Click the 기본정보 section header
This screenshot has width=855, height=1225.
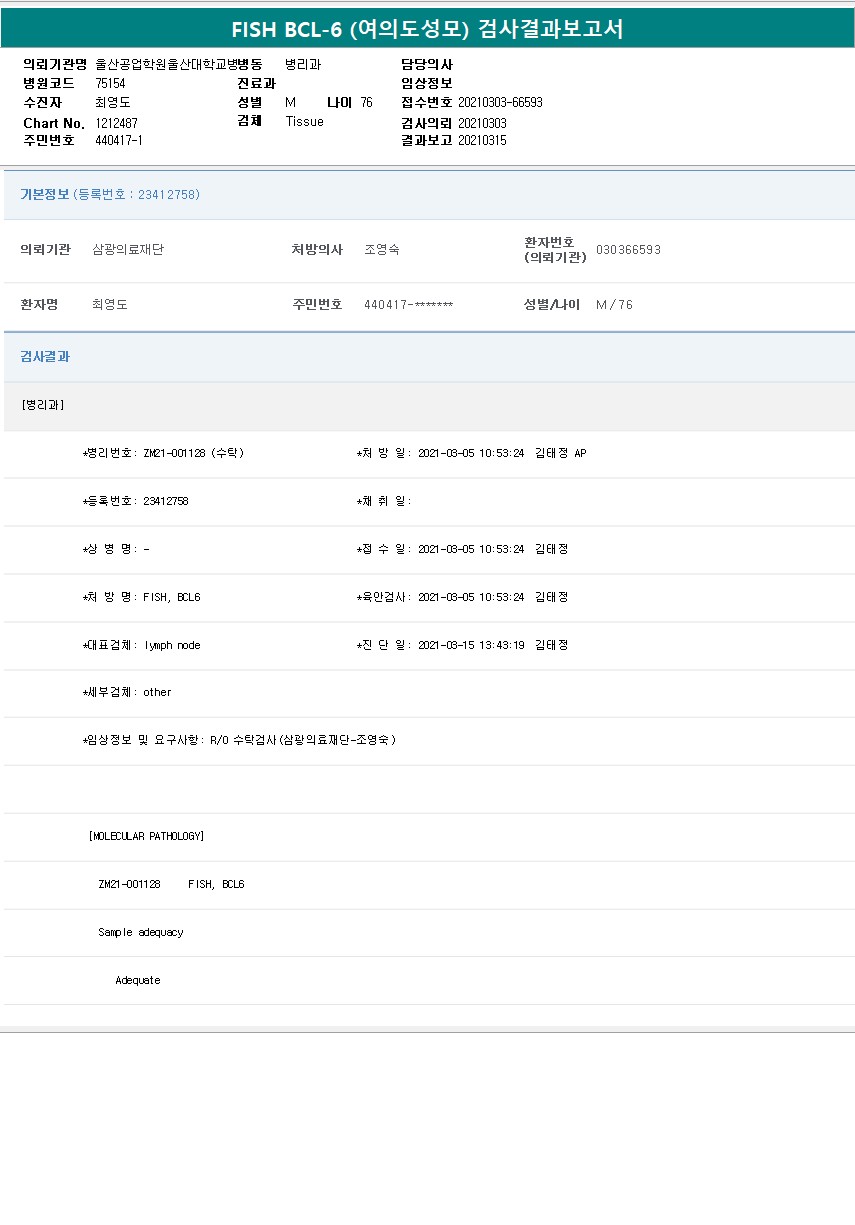(45, 194)
